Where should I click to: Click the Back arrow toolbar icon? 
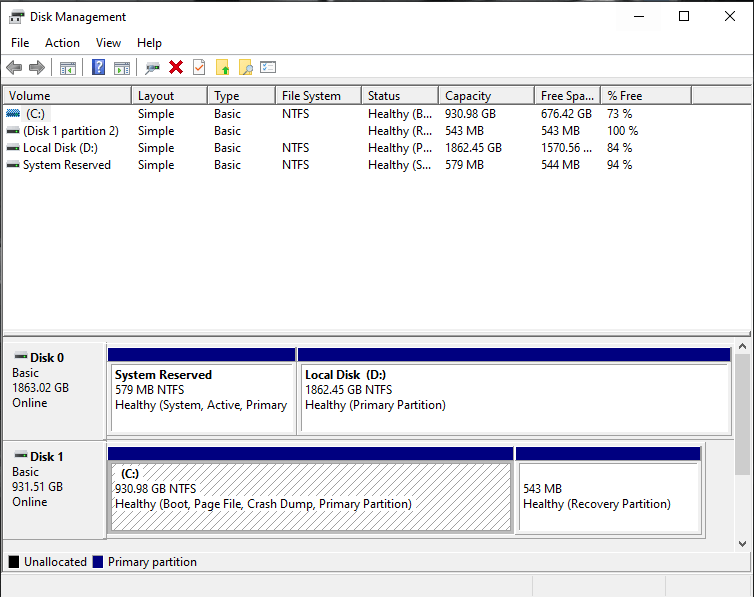tap(14, 68)
